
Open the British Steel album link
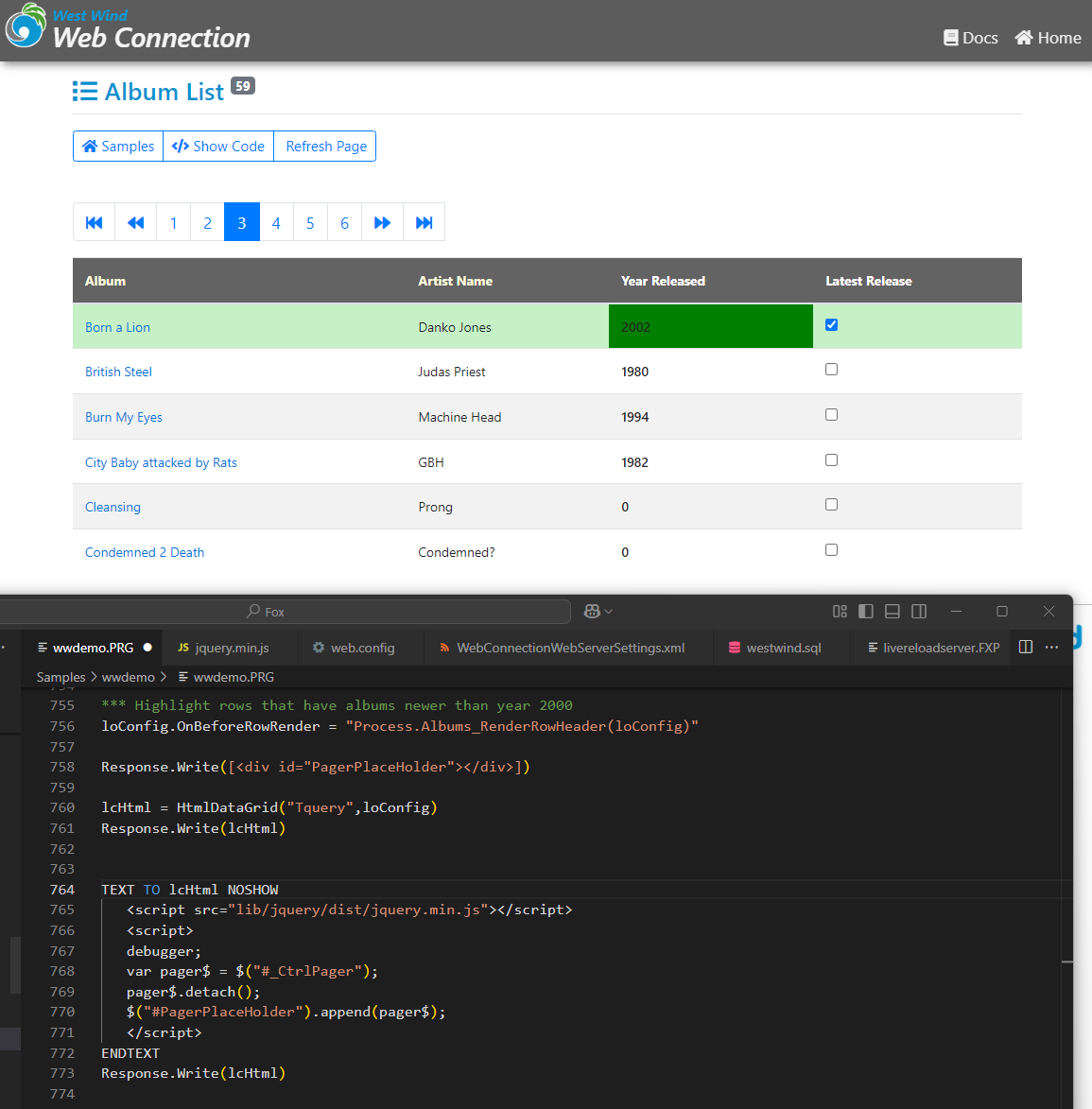click(x=118, y=372)
